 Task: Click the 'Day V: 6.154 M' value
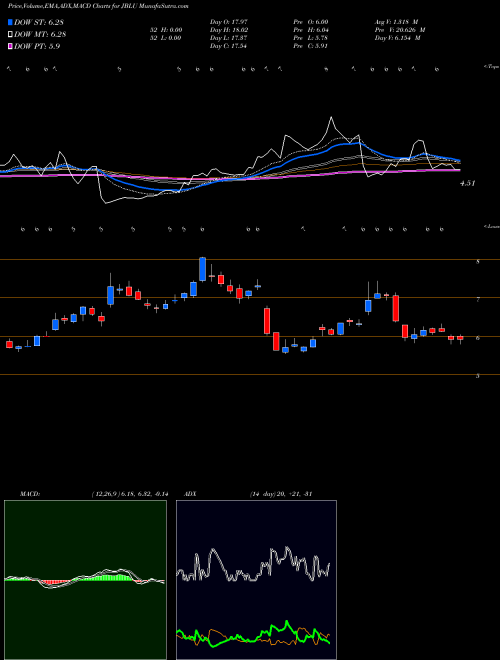[398, 38]
